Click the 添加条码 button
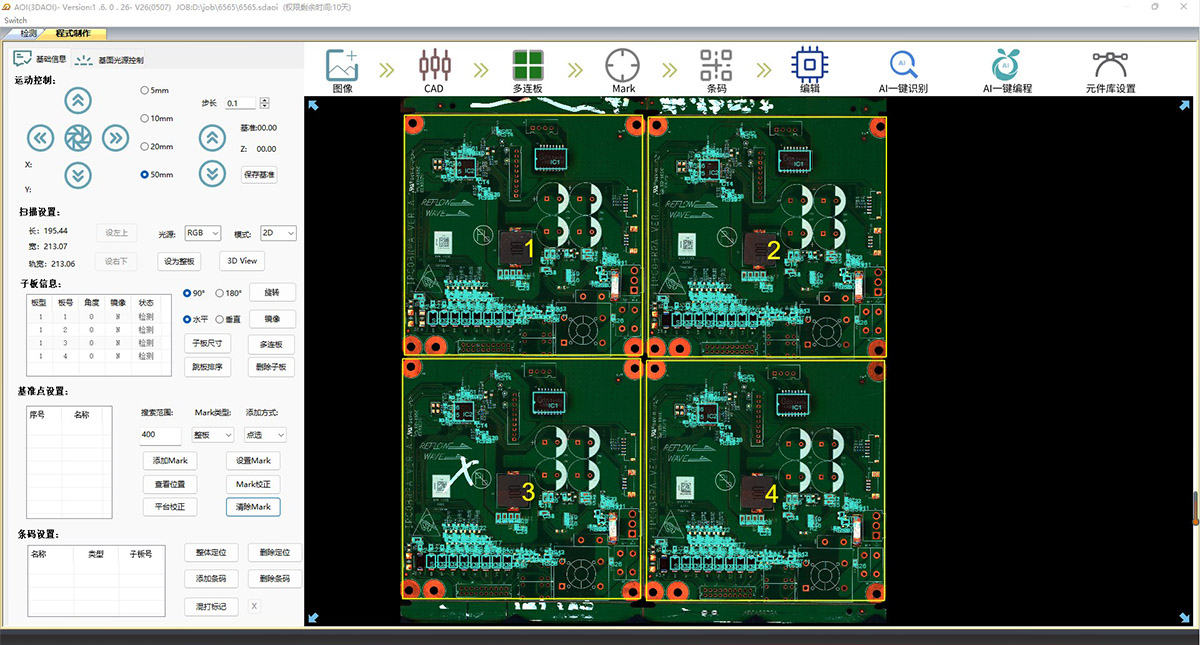Viewport: 1200px width, 645px height. (x=212, y=578)
